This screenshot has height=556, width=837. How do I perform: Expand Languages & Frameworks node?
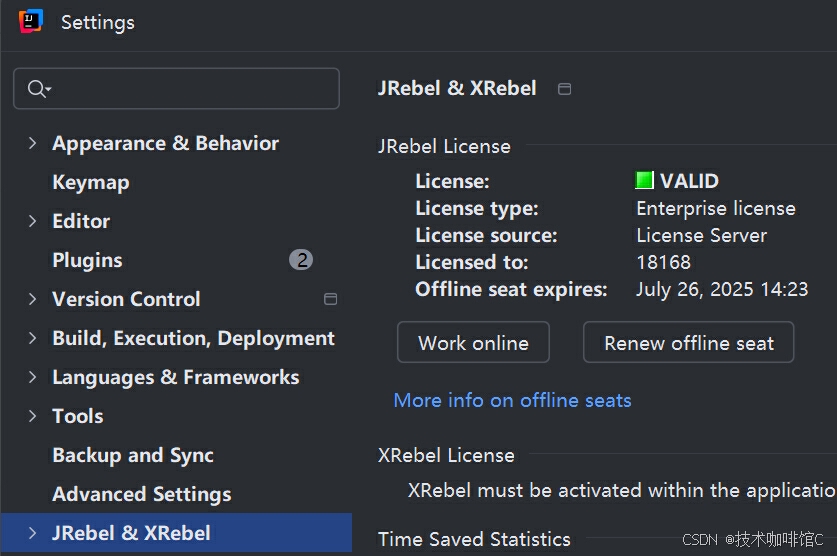[x=33, y=377]
